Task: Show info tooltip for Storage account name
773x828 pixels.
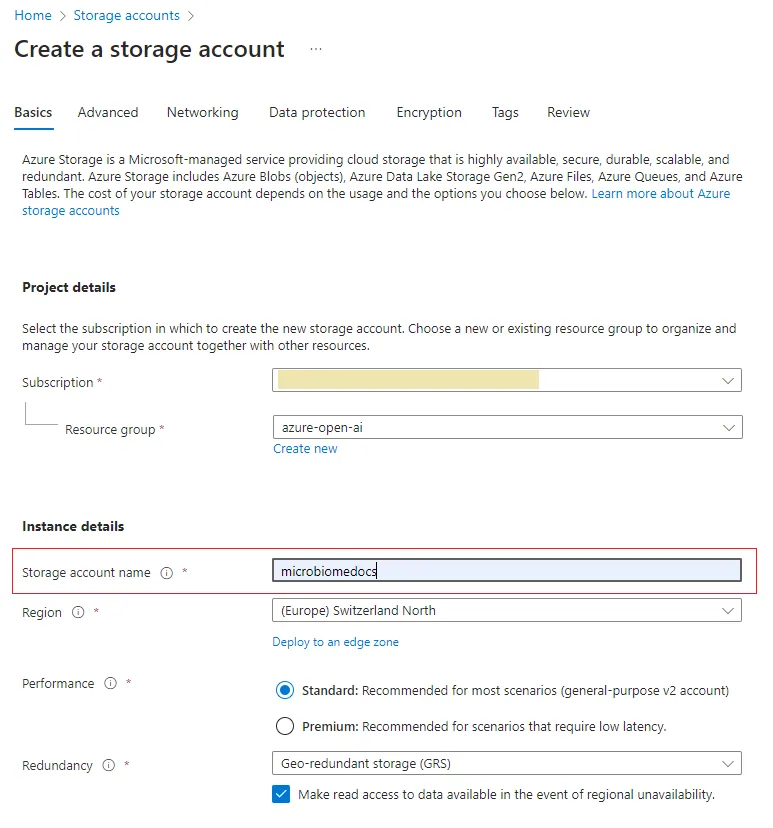Action: [x=167, y=573]
